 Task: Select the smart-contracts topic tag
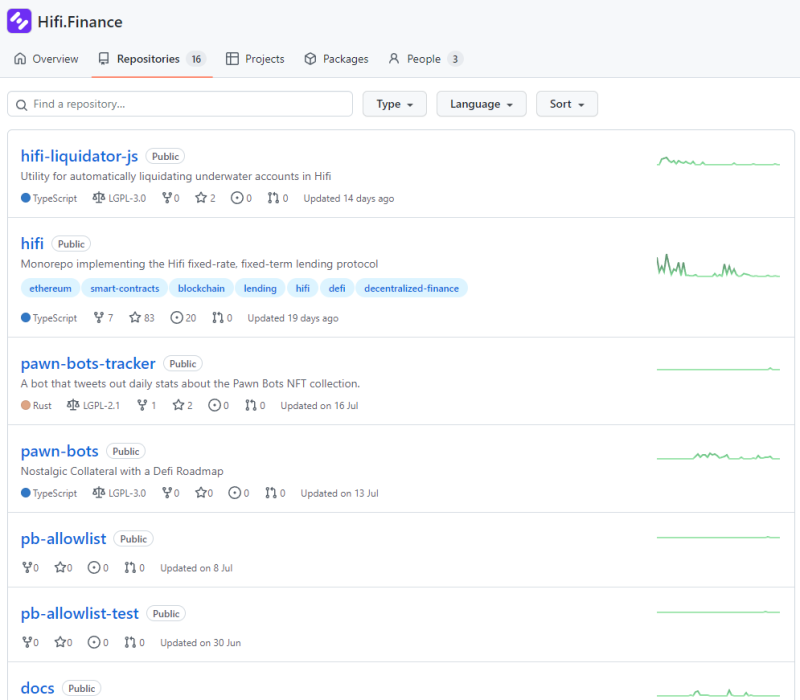click(x=124, y=289)
